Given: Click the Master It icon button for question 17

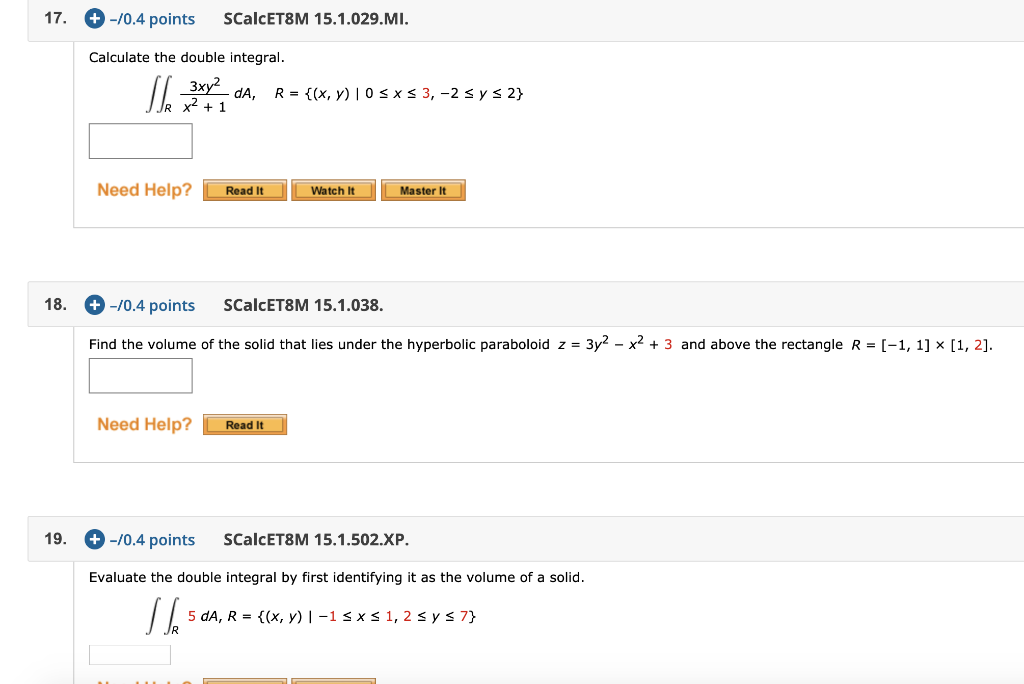Looking at the screenshot, I should pos(423,190).
